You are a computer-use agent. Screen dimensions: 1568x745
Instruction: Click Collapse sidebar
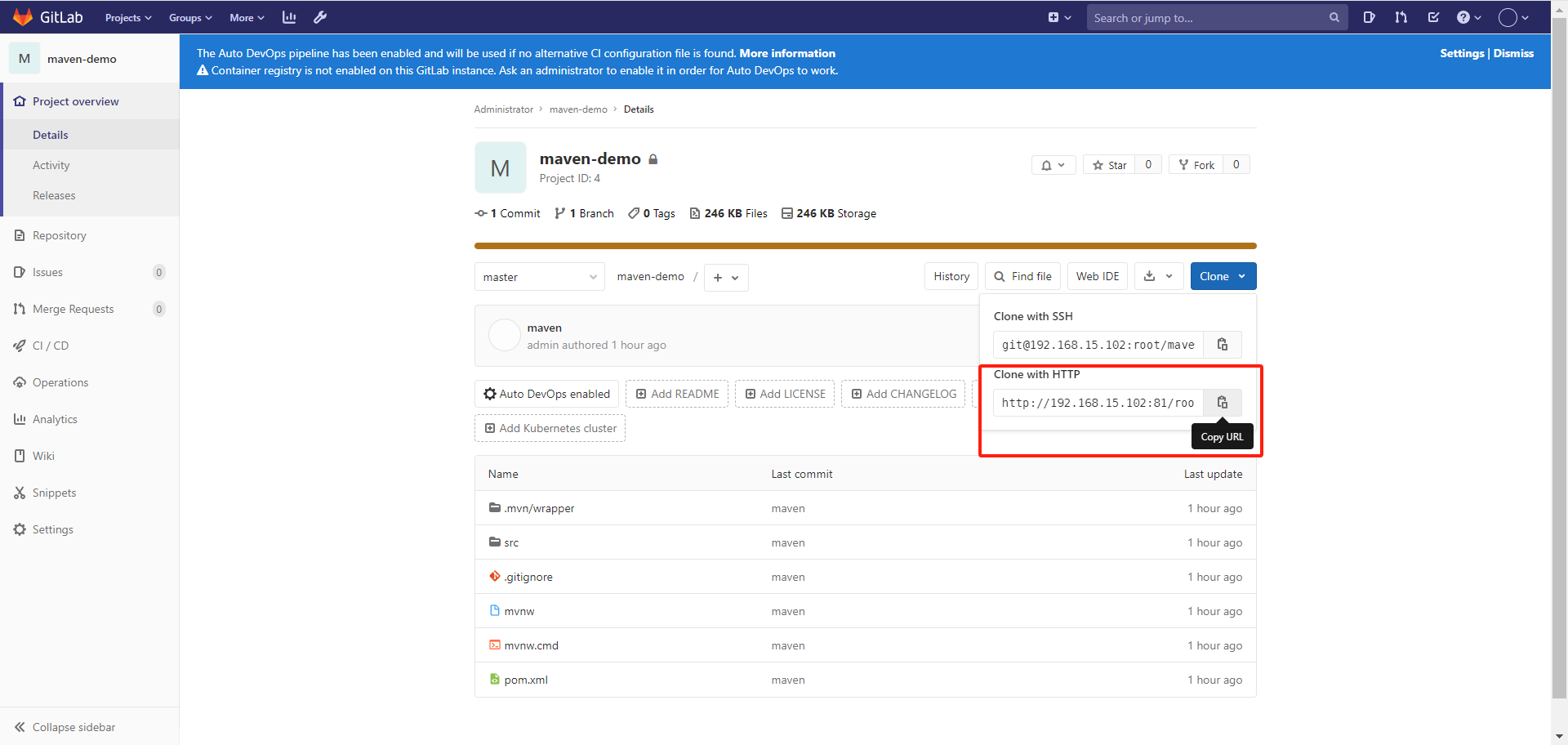90,727
